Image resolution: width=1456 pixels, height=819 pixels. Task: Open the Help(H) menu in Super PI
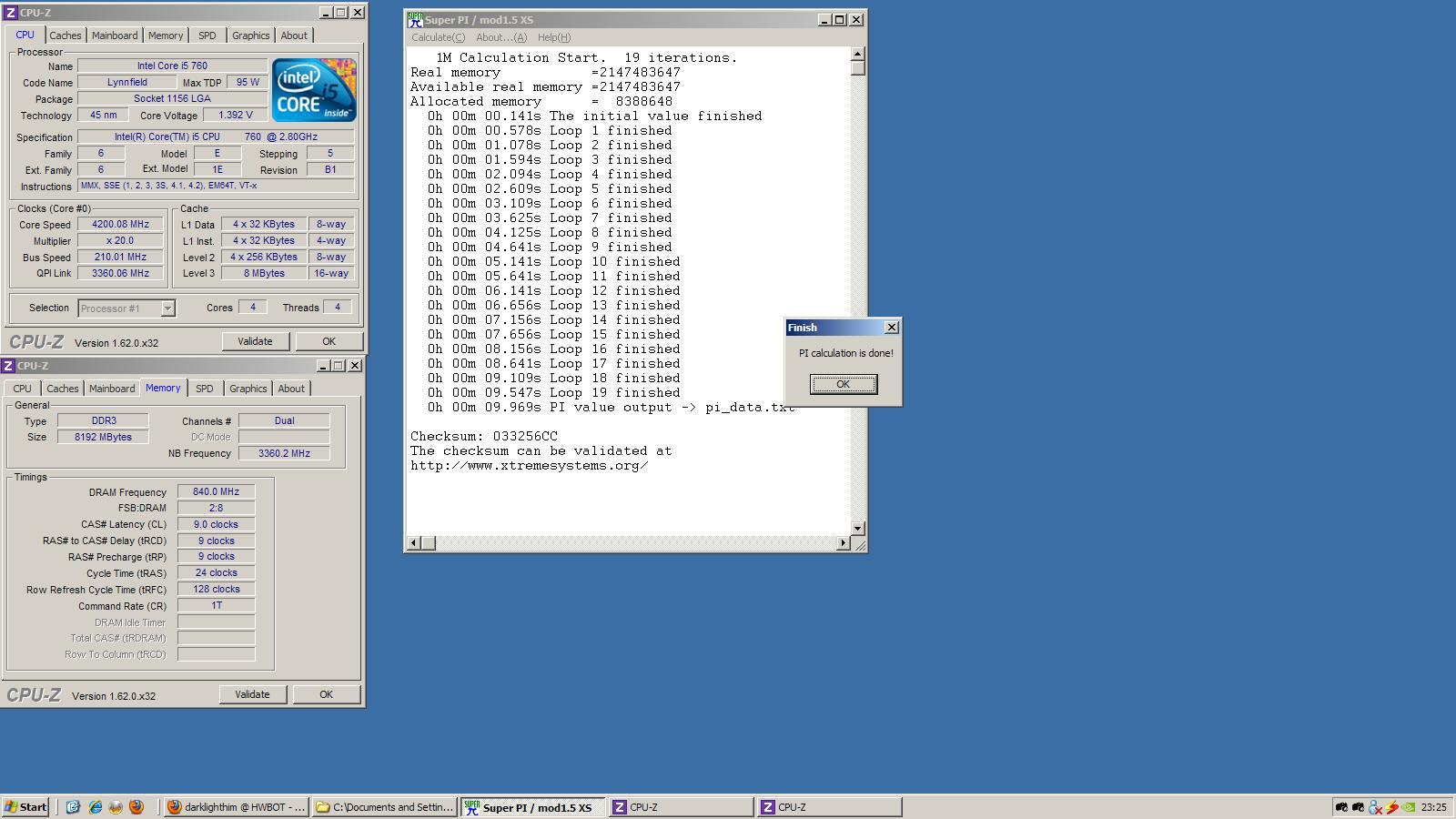[x=554, y=37]
